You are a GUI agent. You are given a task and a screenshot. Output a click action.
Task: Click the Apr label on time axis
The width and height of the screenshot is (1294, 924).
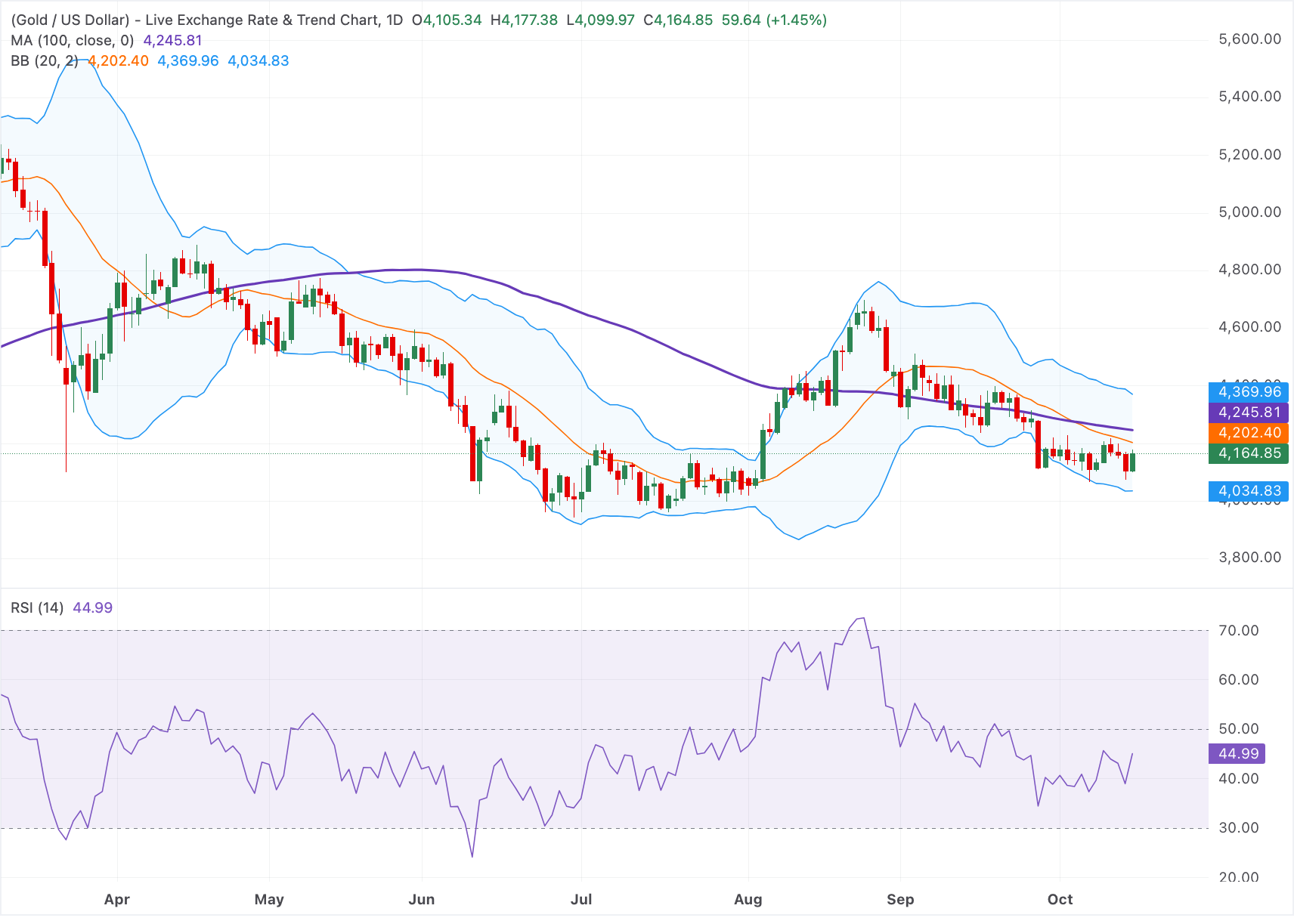tap(116, 899)
